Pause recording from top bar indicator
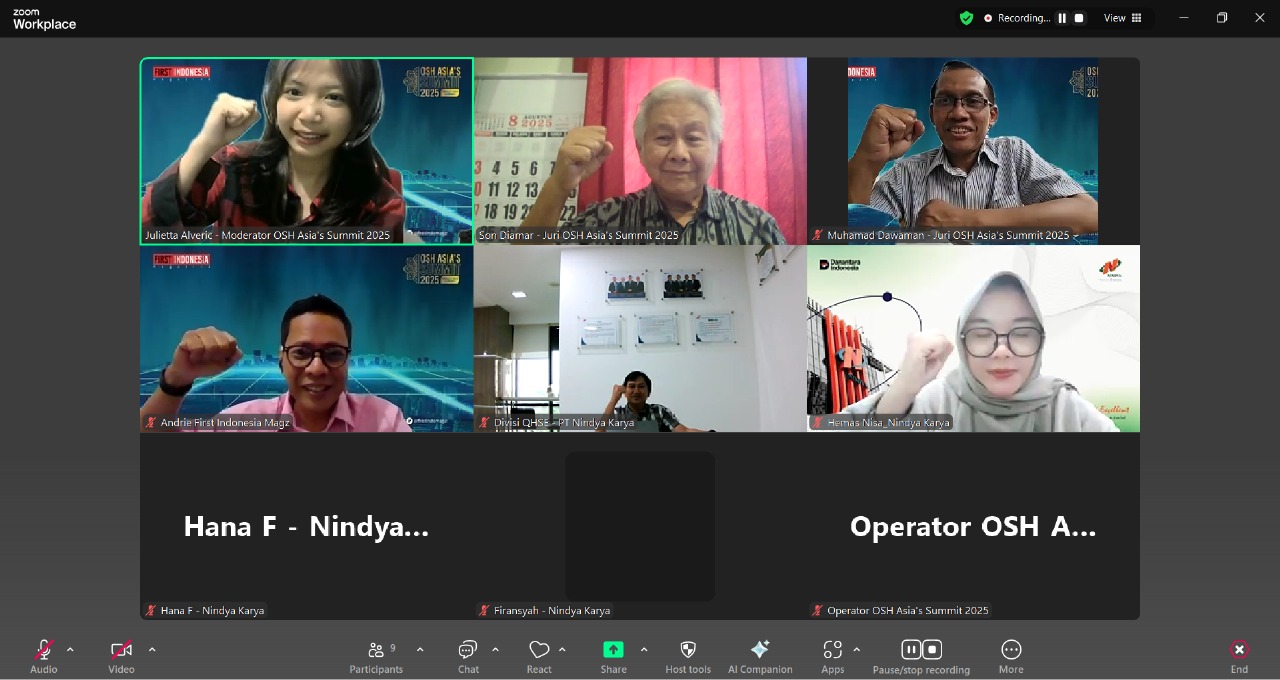Viewport: 1280px width, 680px height. 1062,18
